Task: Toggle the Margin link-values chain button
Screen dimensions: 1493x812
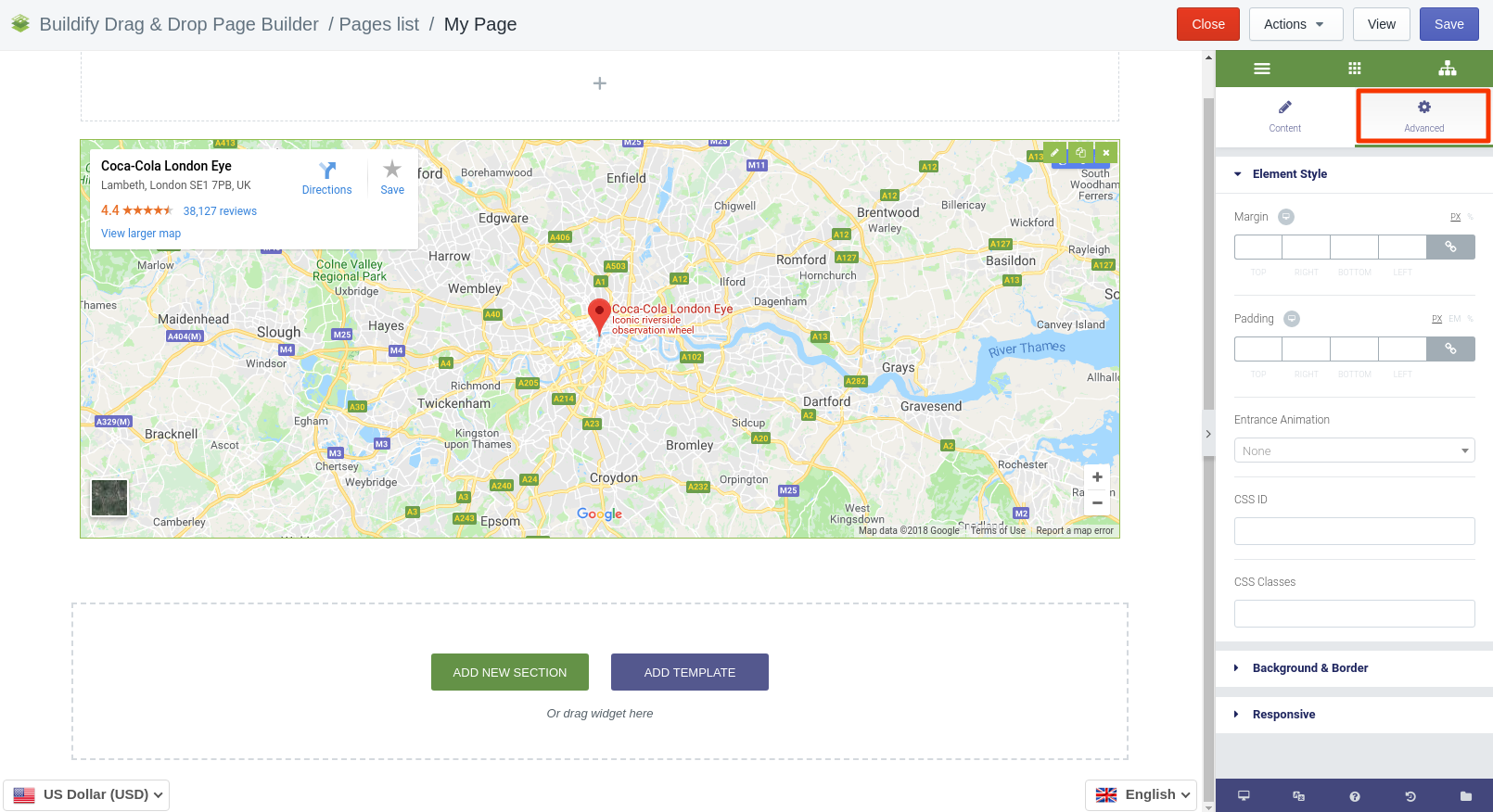Action: 1450,247
